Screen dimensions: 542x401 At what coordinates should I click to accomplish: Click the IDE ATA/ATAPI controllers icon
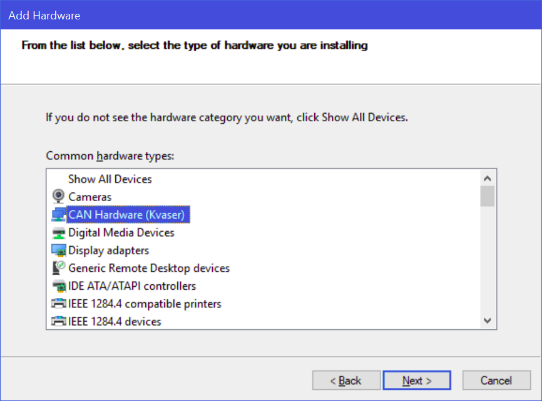tap(58, 286)
